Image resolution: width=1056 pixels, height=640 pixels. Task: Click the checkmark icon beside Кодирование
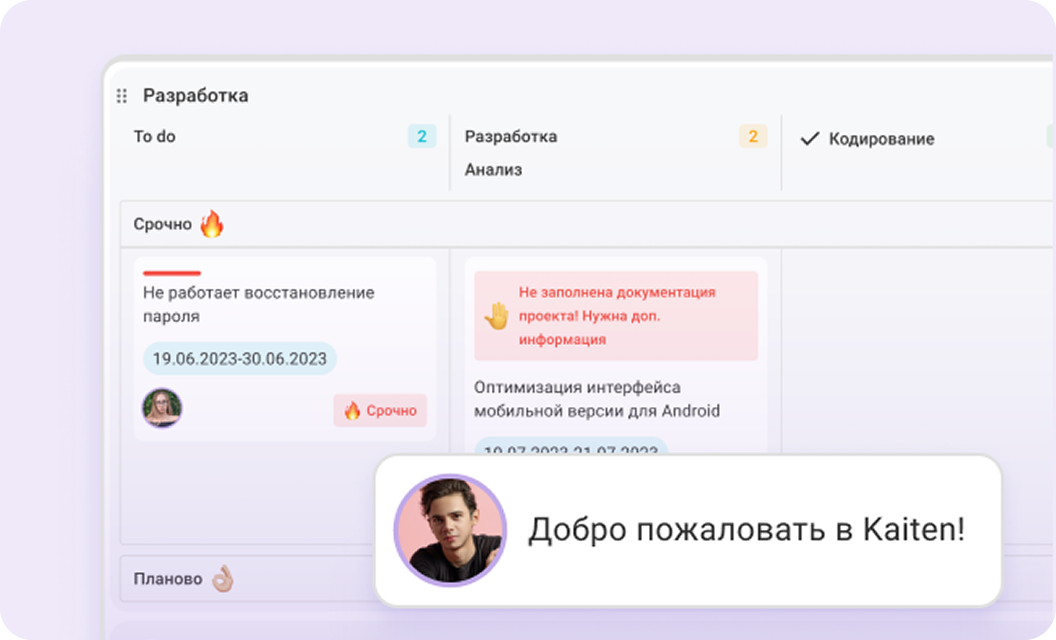(810, 139)
